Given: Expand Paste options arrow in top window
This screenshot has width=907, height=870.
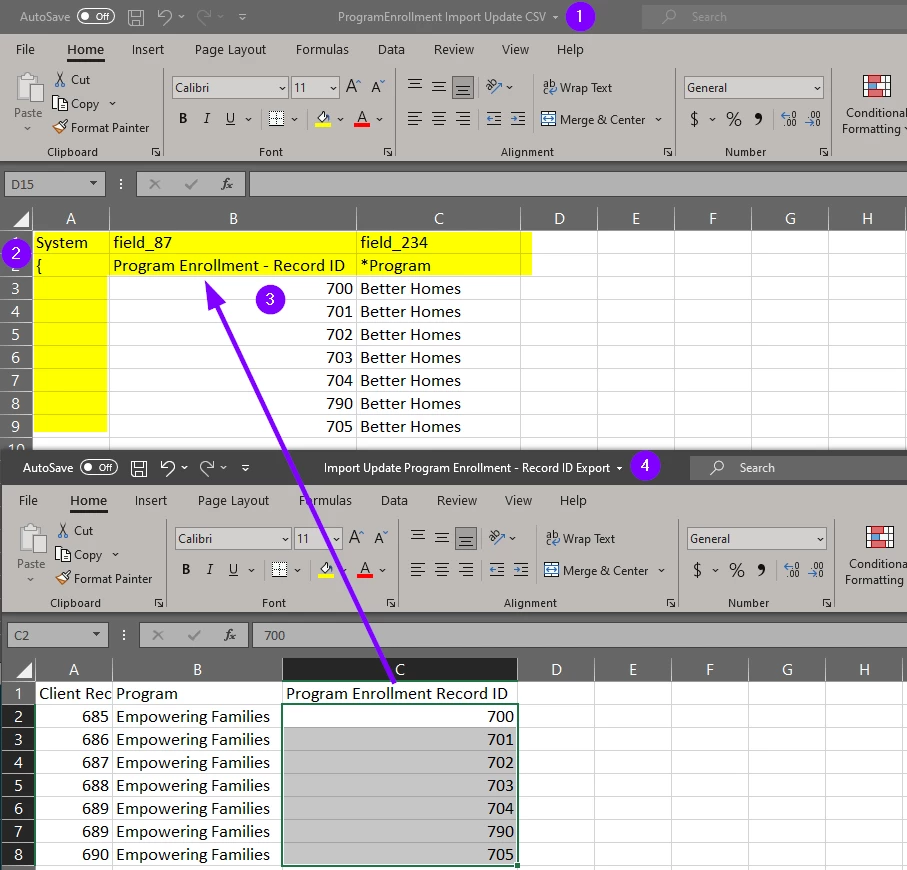Looking at the screenshot, I should tap(27, 128).
